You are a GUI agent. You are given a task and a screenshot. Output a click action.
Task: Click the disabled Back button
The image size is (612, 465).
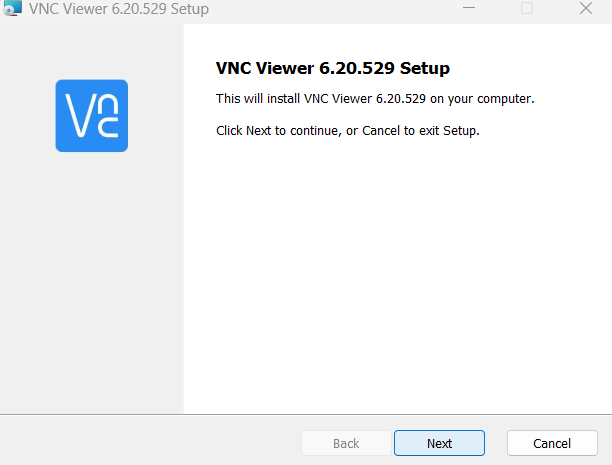pyautogui.click(x=346, y=443)
